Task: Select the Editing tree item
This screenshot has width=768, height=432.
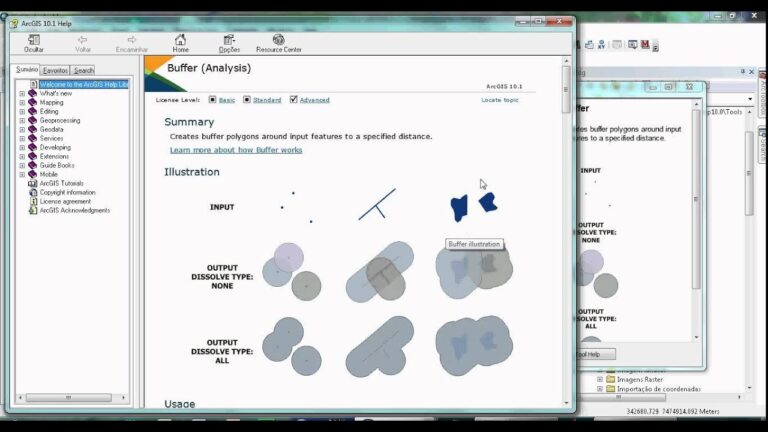Action: 49,111
